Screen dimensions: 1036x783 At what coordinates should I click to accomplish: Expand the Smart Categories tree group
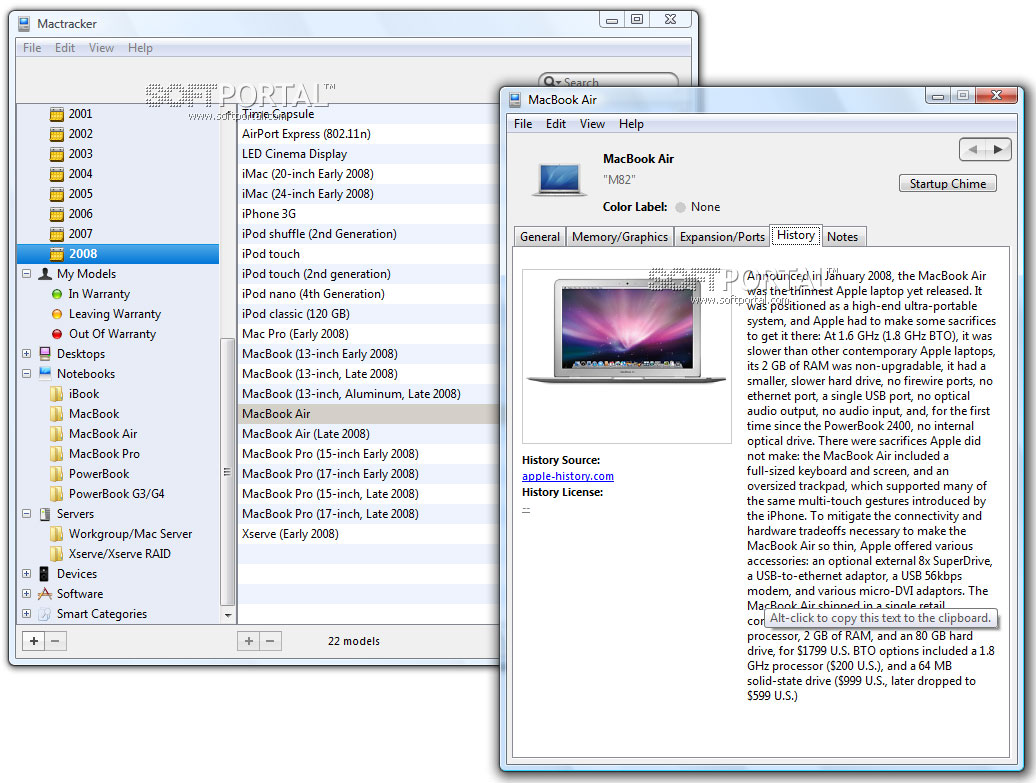pyautogui.click(x=26, y=613)
